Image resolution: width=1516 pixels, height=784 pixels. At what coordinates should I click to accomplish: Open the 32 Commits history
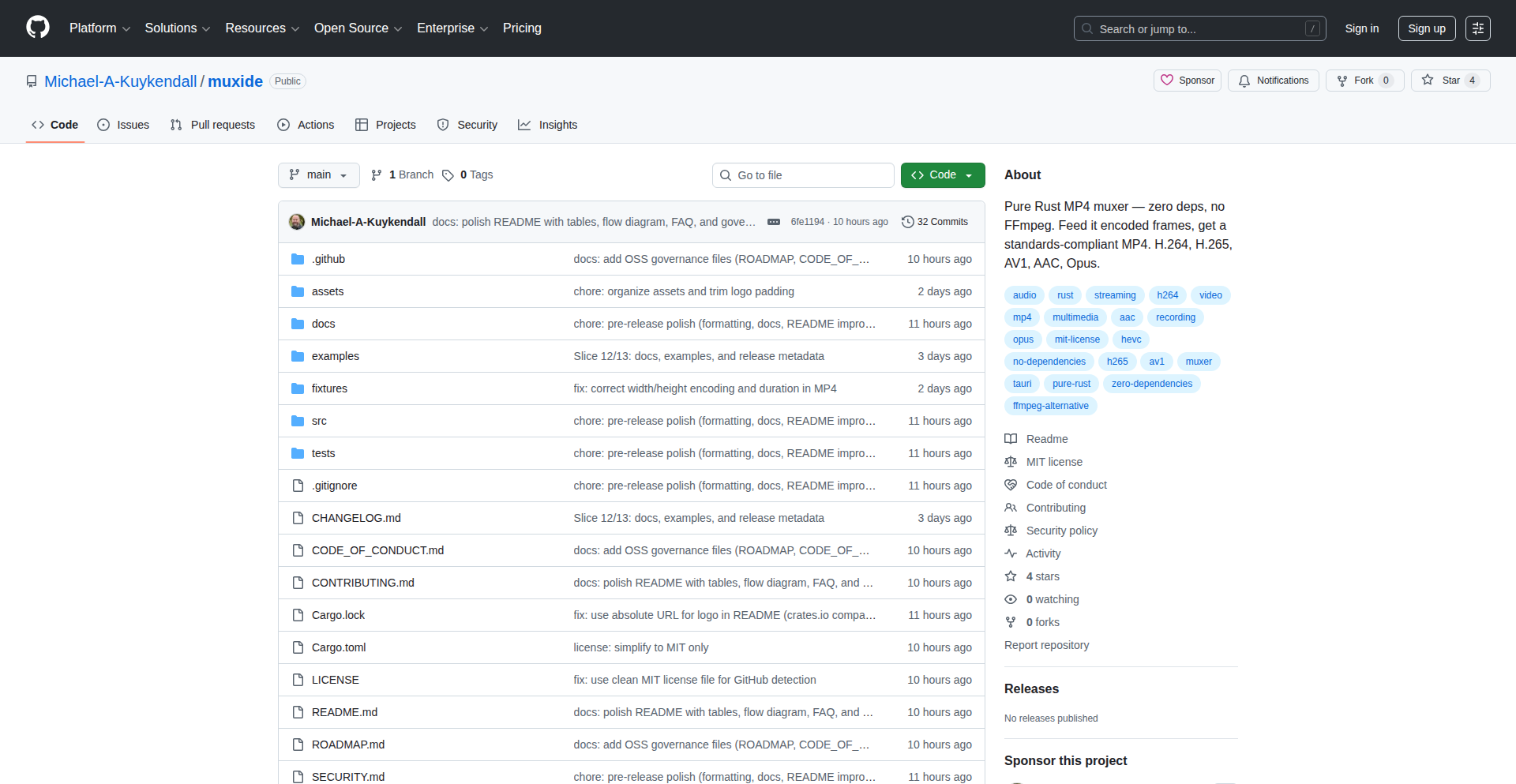pos(935,222)
